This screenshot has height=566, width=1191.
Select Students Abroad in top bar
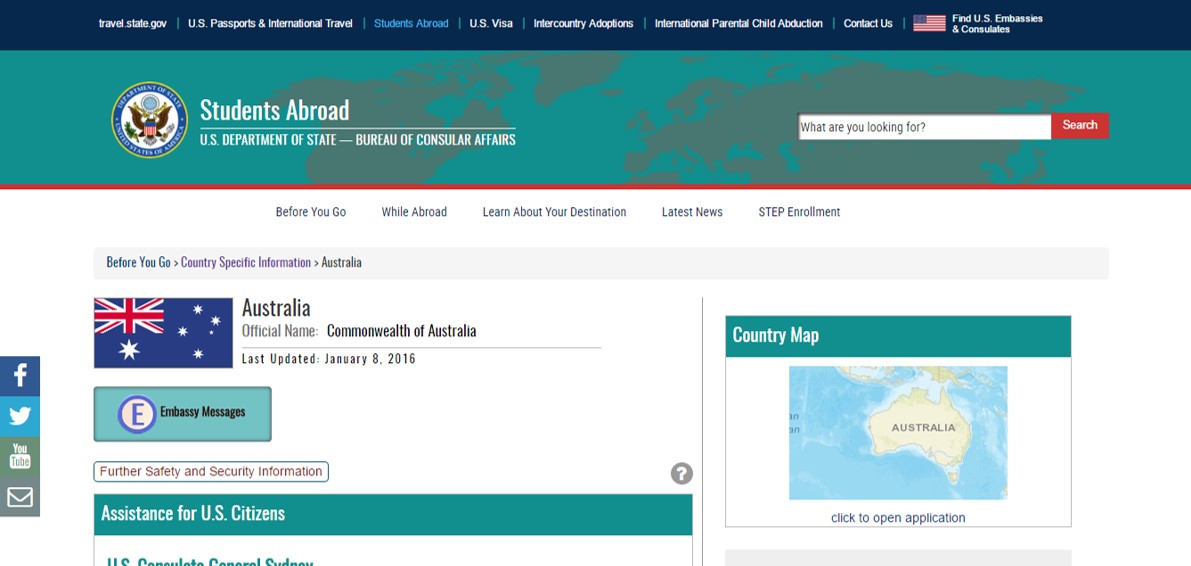411,24
